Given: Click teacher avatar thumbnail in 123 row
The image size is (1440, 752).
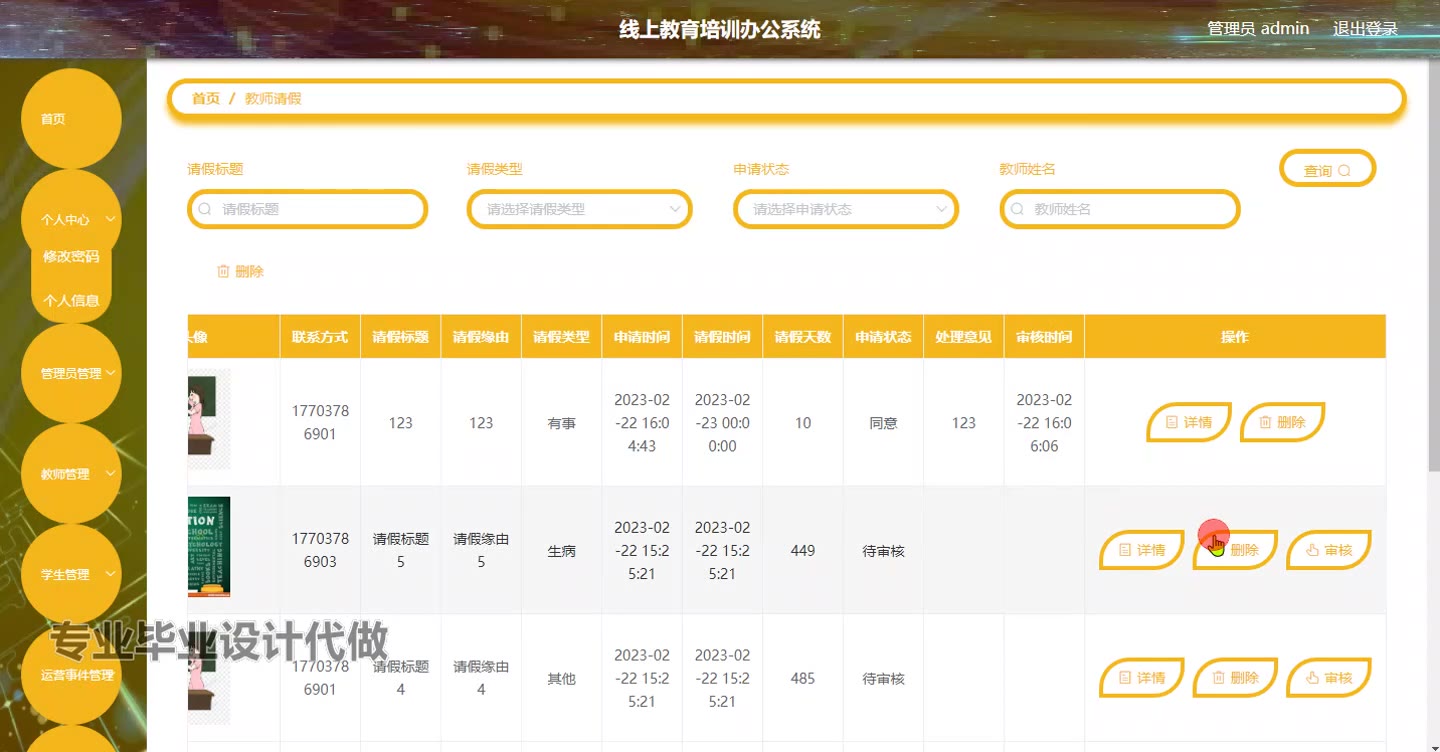Looking at the screenshot, I should coord(209,419).
